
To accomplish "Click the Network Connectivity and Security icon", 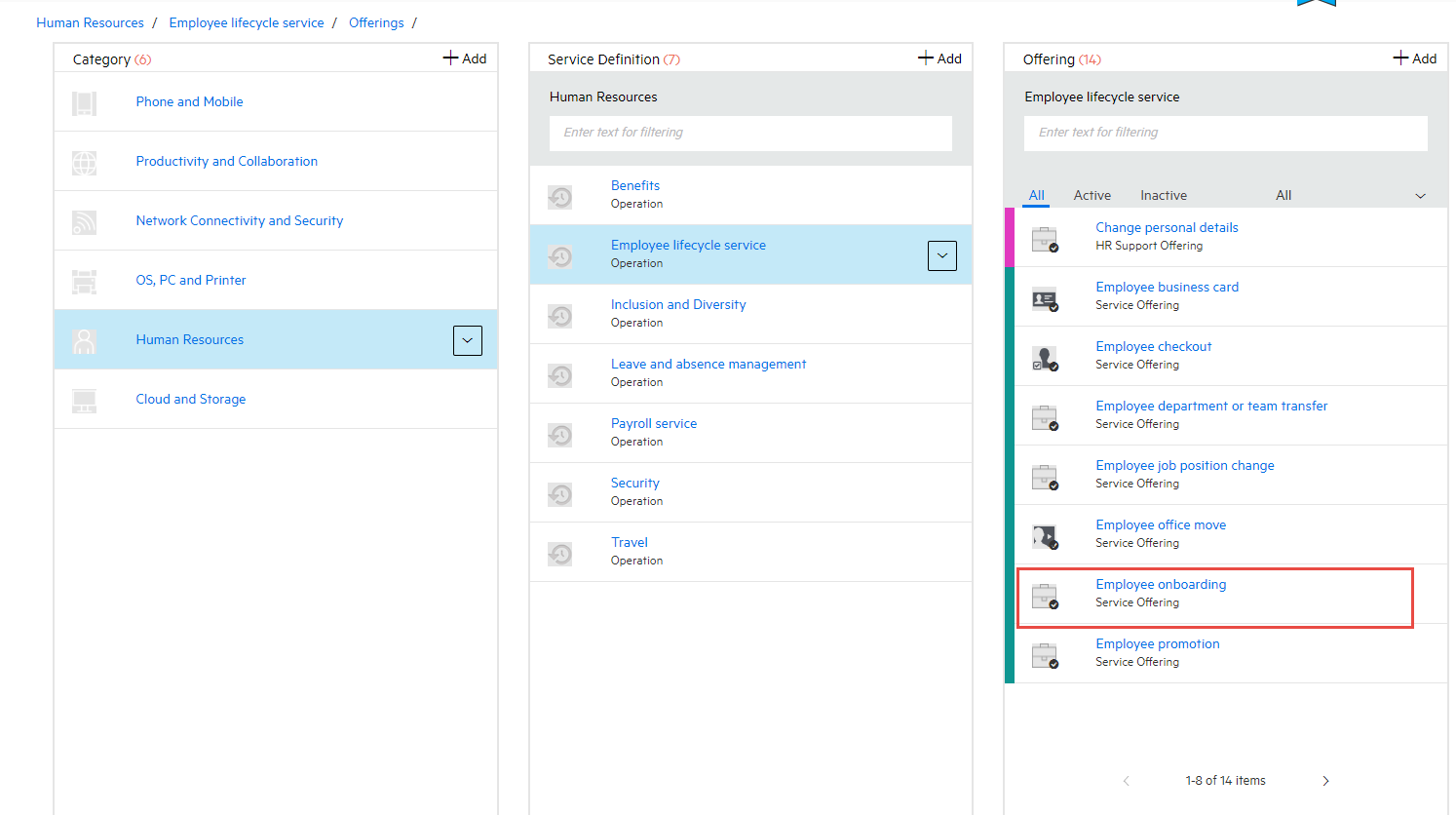I will click(x=85, y=220).
